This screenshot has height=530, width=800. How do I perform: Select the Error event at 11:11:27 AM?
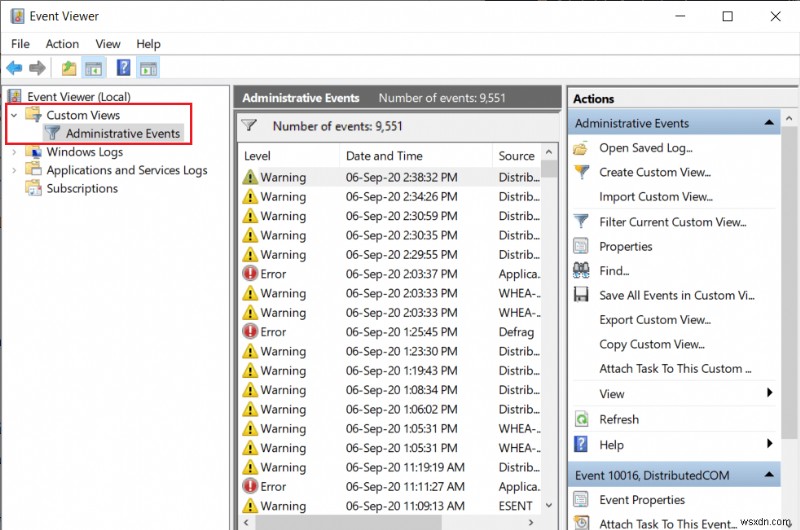coord(391,487)
